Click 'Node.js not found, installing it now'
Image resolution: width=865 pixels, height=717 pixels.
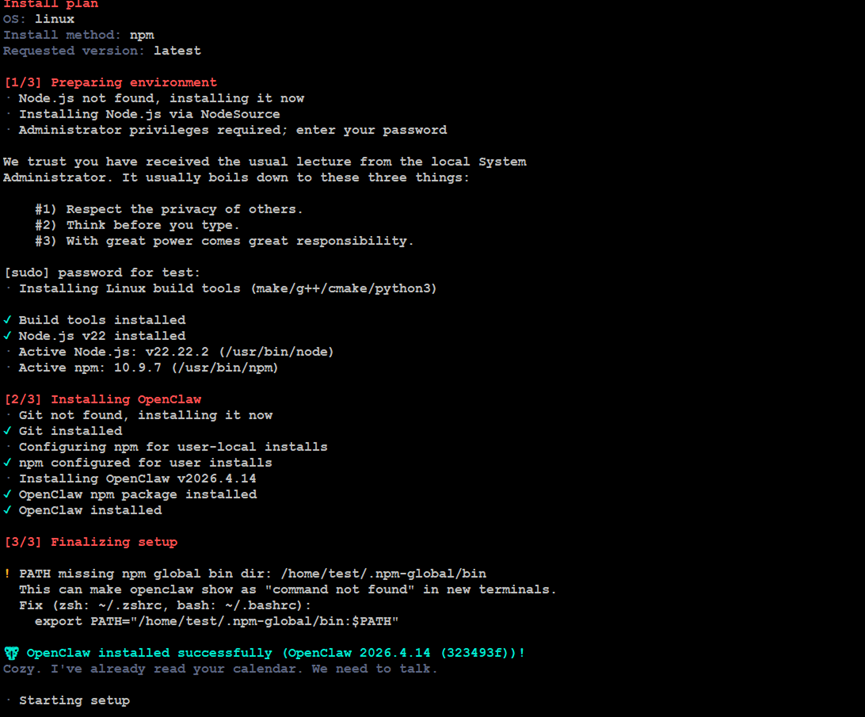coord(161,98)
